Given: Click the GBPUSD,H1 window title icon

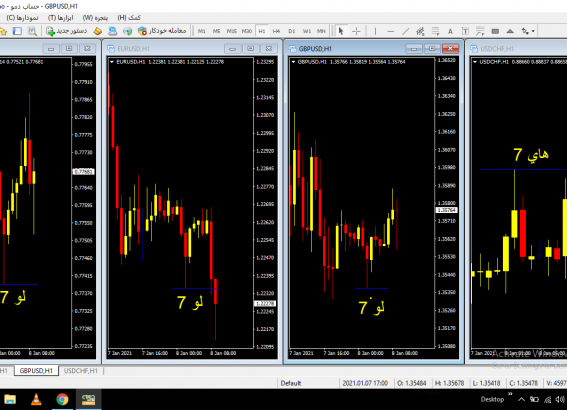Looking at the screenshot, I should tap(293, 48).
